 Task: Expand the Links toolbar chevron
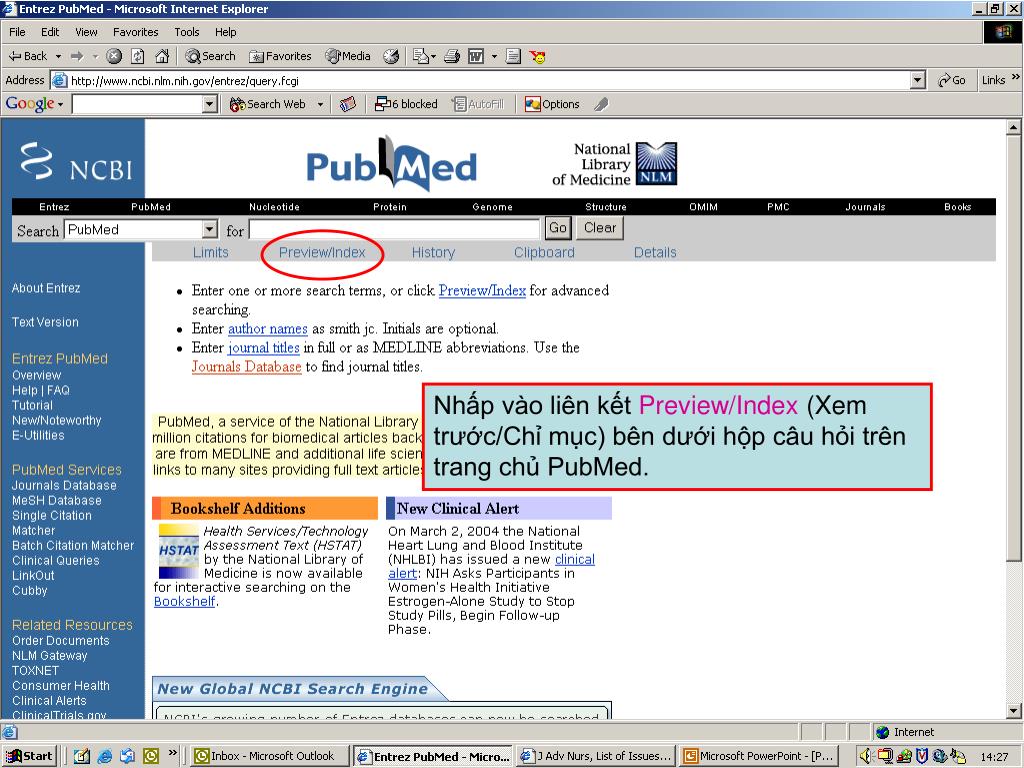pyautogui.click(x=1016, y=77)
